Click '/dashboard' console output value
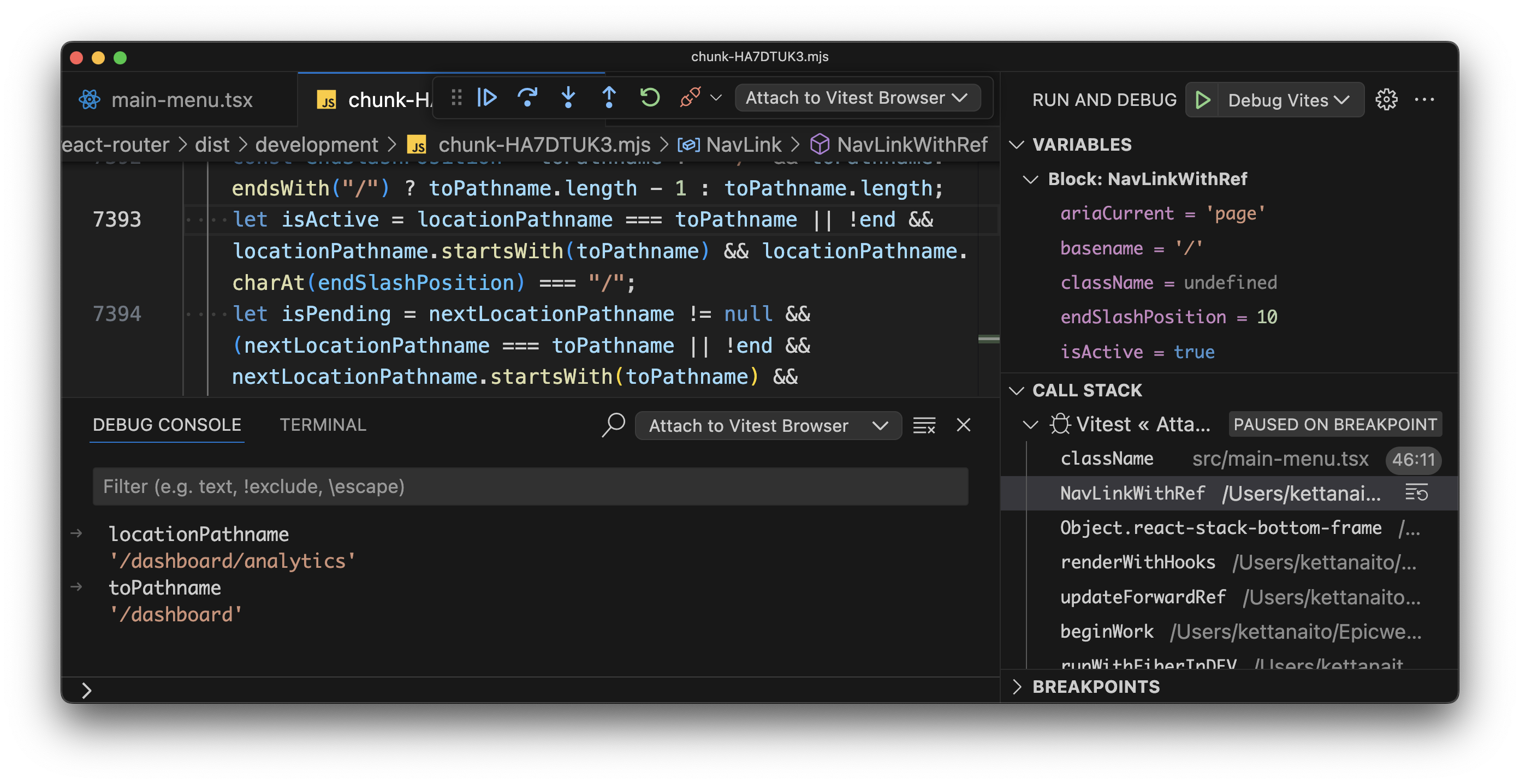The image size is (1520, 784). pos(175,615)
